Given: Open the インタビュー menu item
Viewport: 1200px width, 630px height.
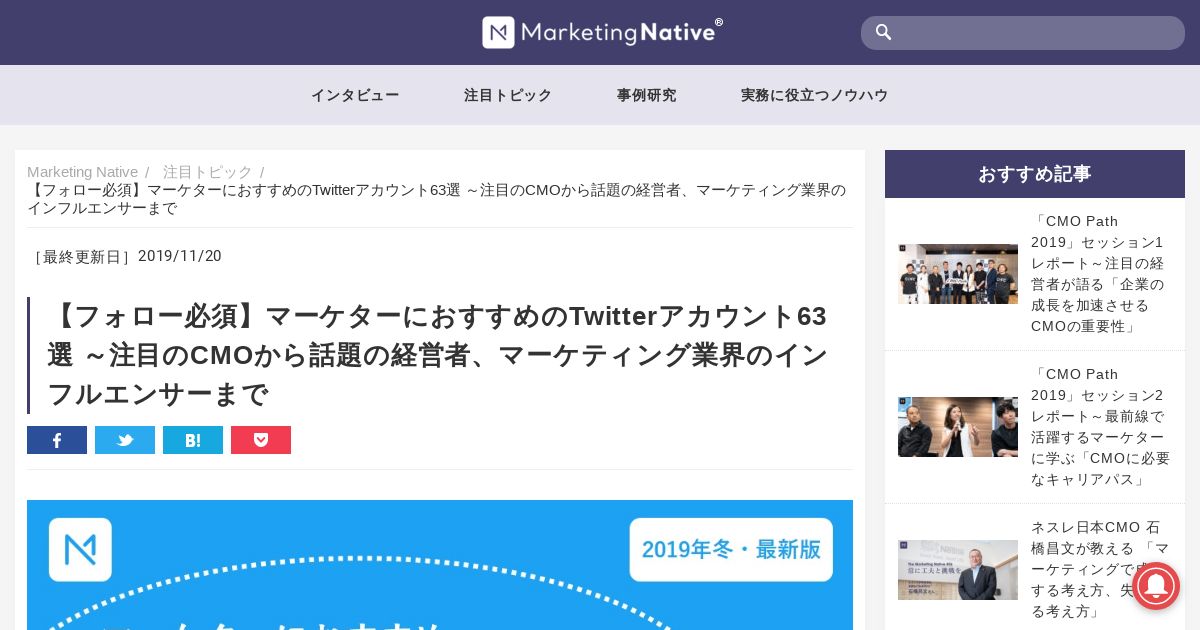Looking at the screenshot, I should [x=355, y=95].
